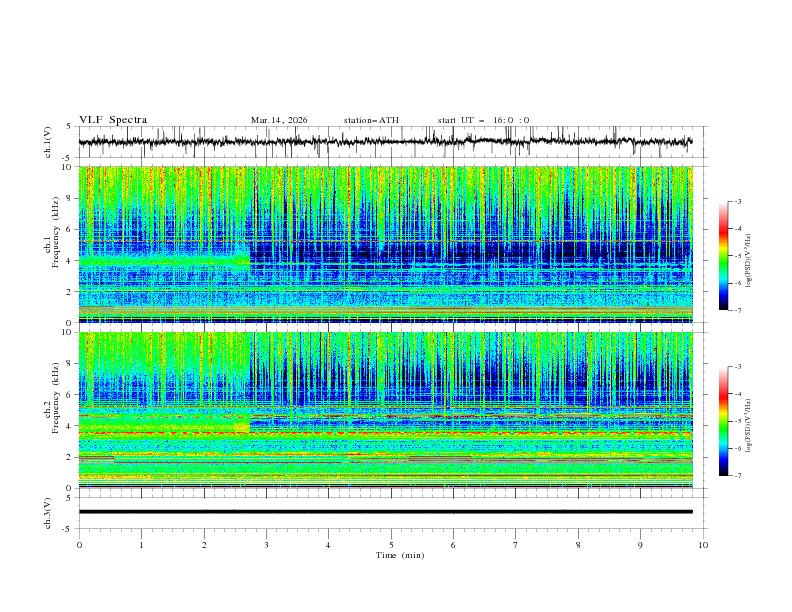
Task: Click time axis tick label "4"
Action: 328,545
